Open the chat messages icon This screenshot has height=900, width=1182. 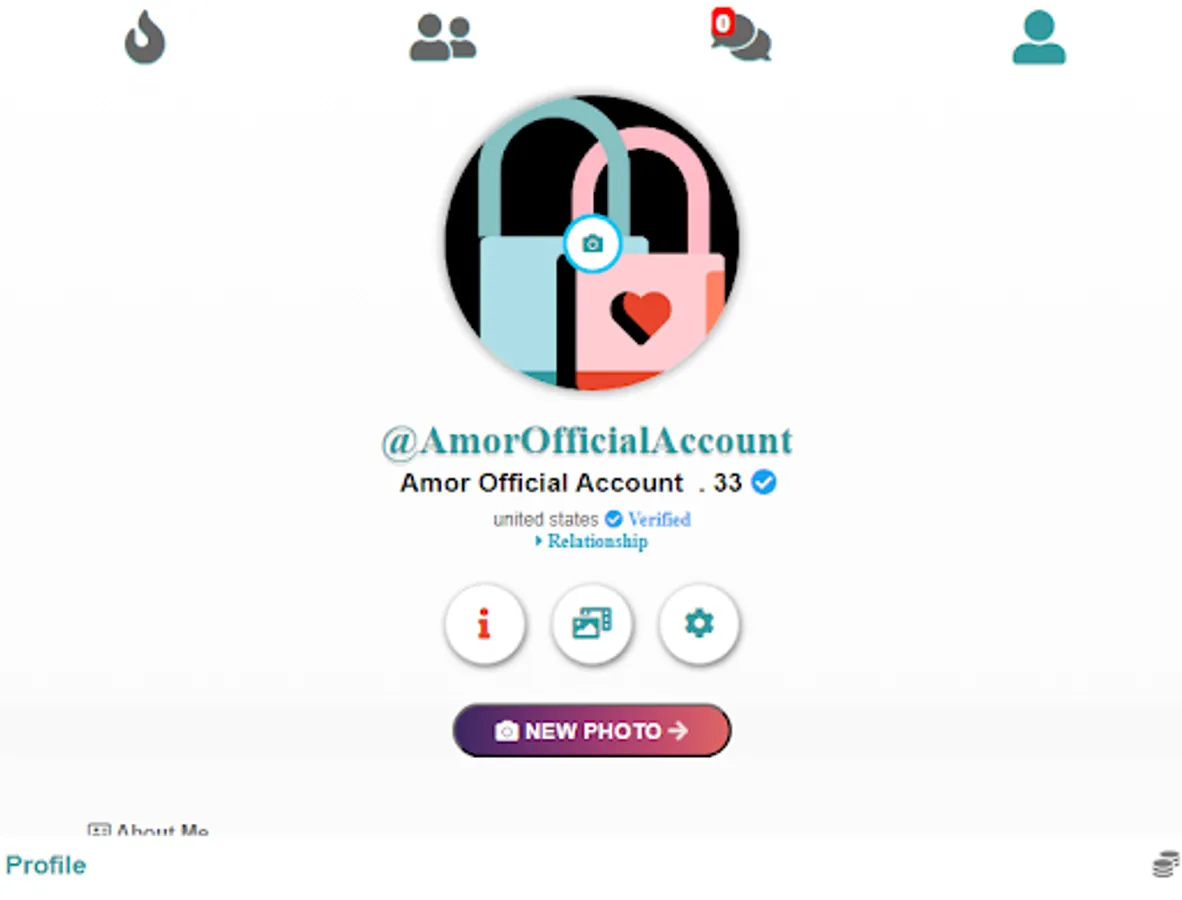(742, 37)
